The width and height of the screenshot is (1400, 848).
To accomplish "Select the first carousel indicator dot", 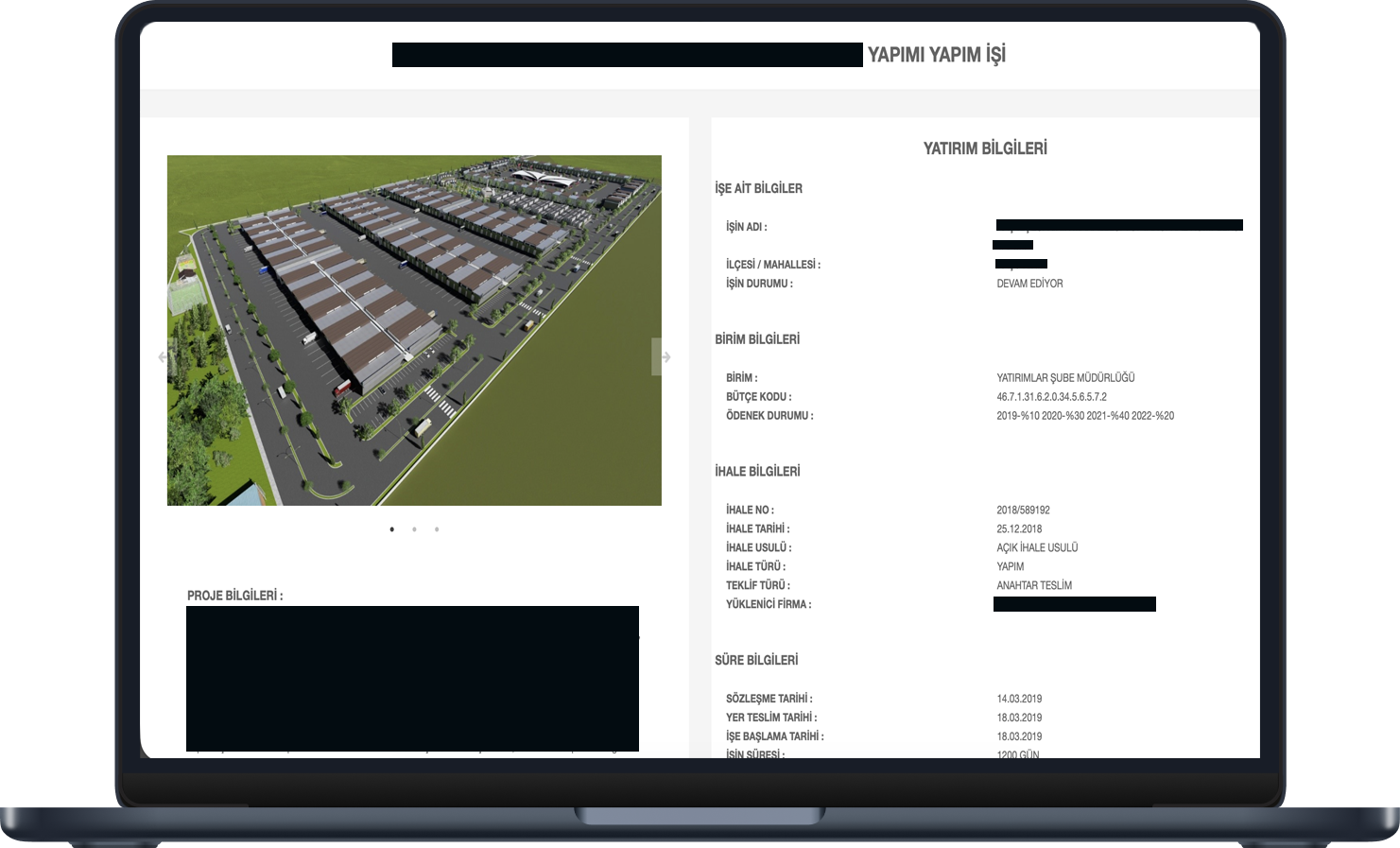I will (x=392, y=529).
